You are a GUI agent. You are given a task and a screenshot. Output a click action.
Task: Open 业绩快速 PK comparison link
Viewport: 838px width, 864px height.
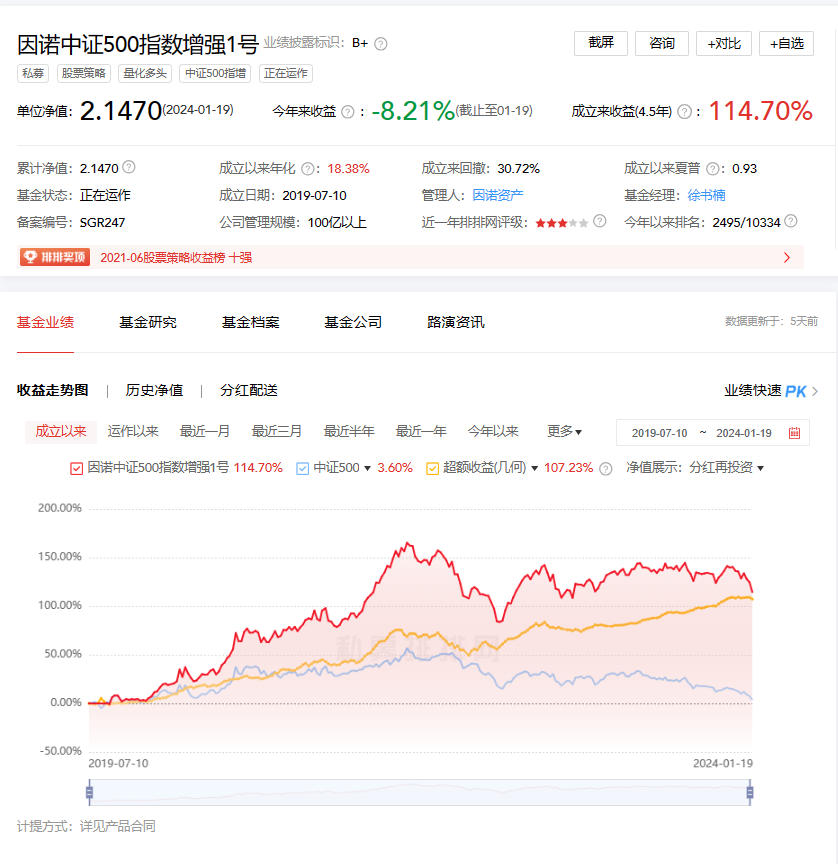[771, 391]
